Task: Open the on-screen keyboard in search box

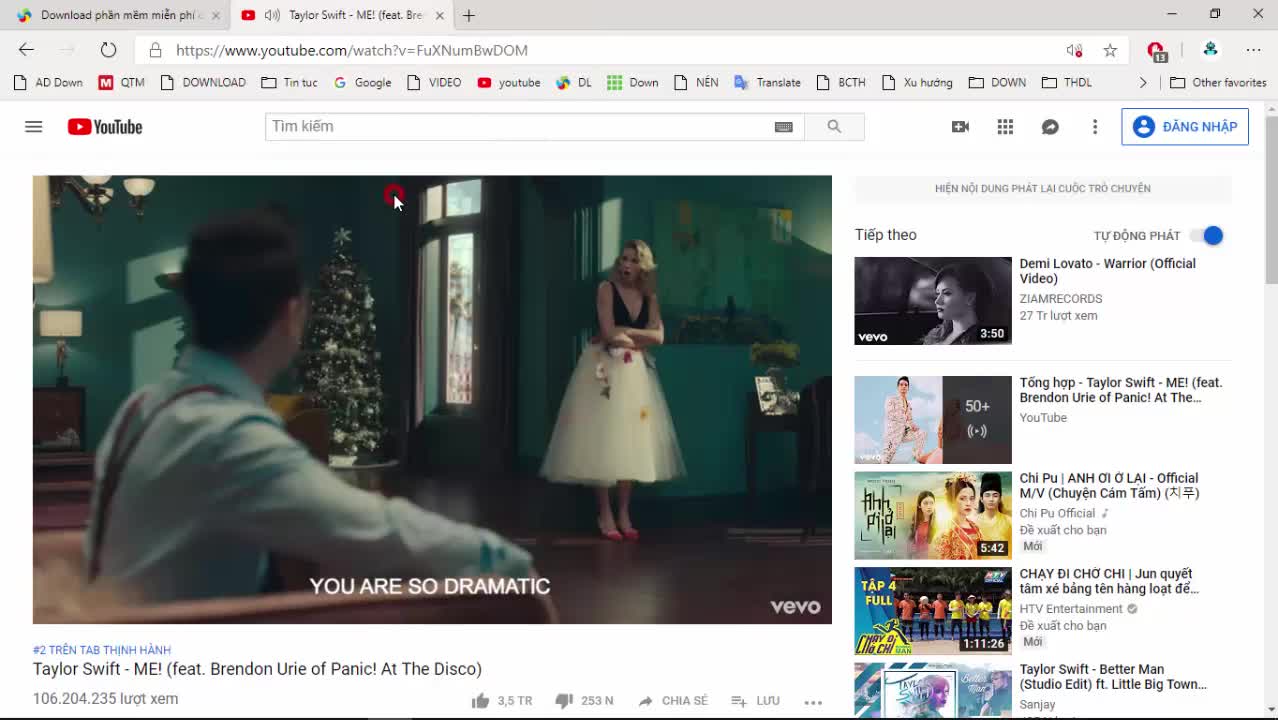Action: pos(784,127)
